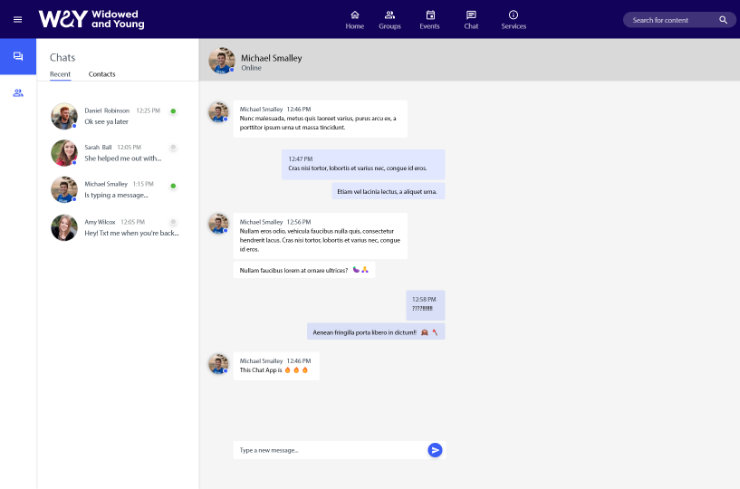Click avatar beside the 12:46 PM Nunc malesuada message
This screenshot has height=489, width=740.
[219, 112]
